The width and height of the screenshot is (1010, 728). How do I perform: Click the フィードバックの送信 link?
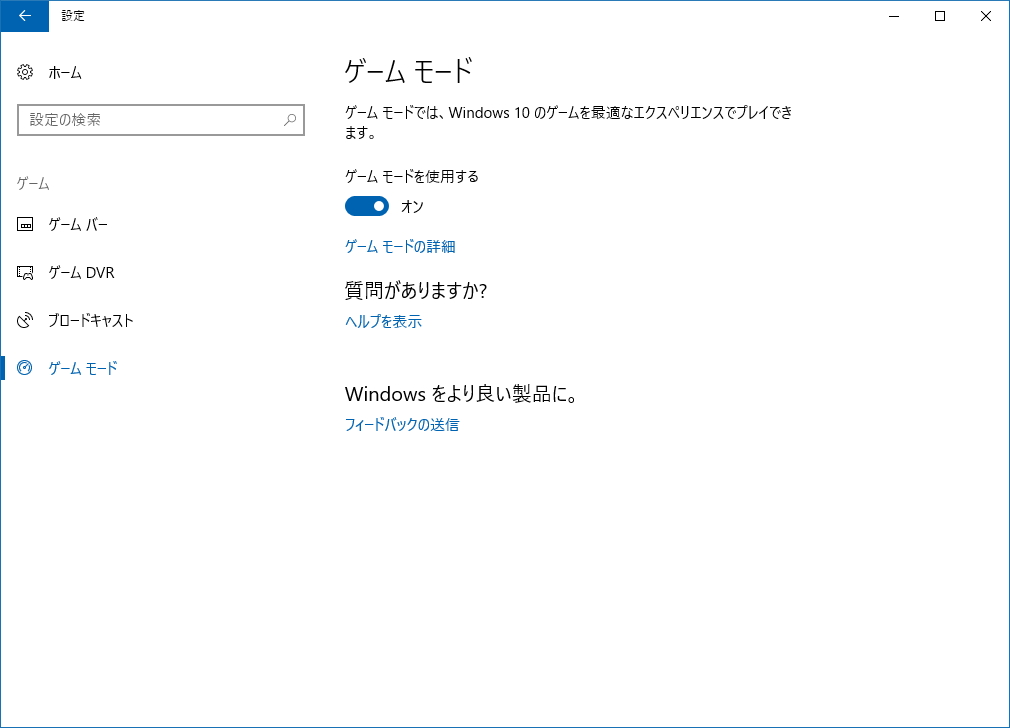(402, 425)
